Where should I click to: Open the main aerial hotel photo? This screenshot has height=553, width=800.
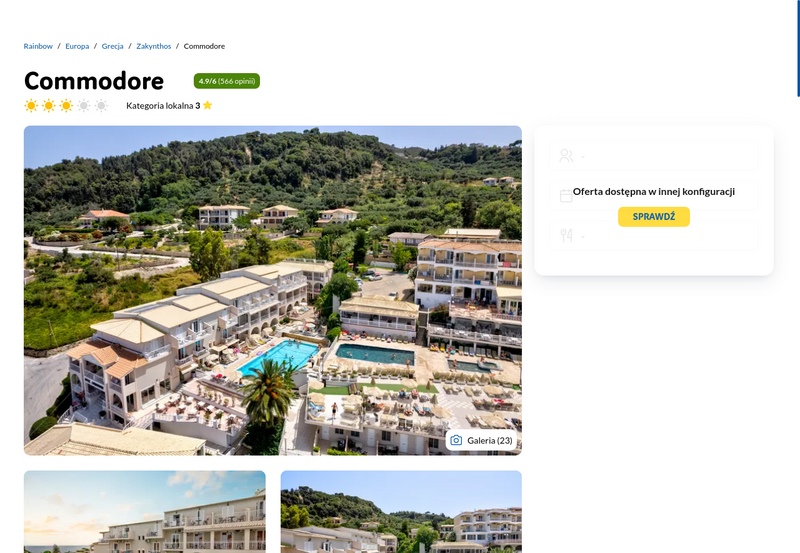[x=272, y=290]
